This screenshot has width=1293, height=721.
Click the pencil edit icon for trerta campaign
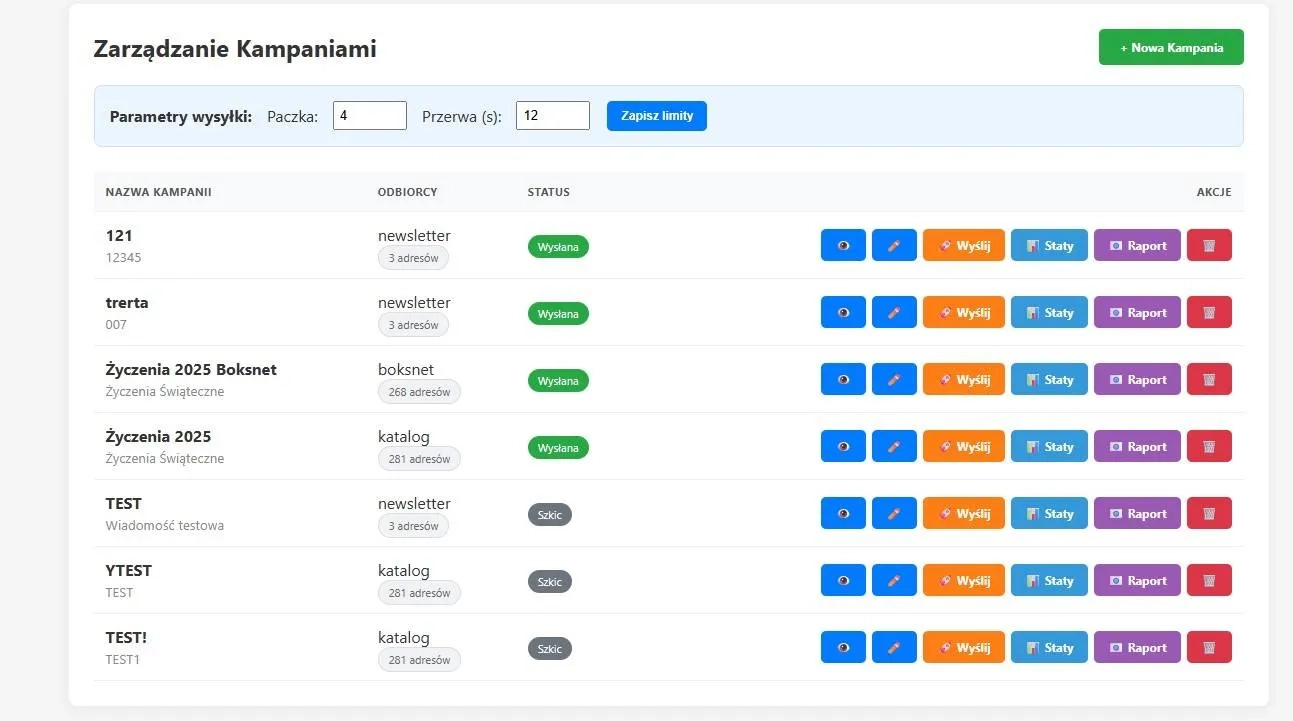pos(894,313)
